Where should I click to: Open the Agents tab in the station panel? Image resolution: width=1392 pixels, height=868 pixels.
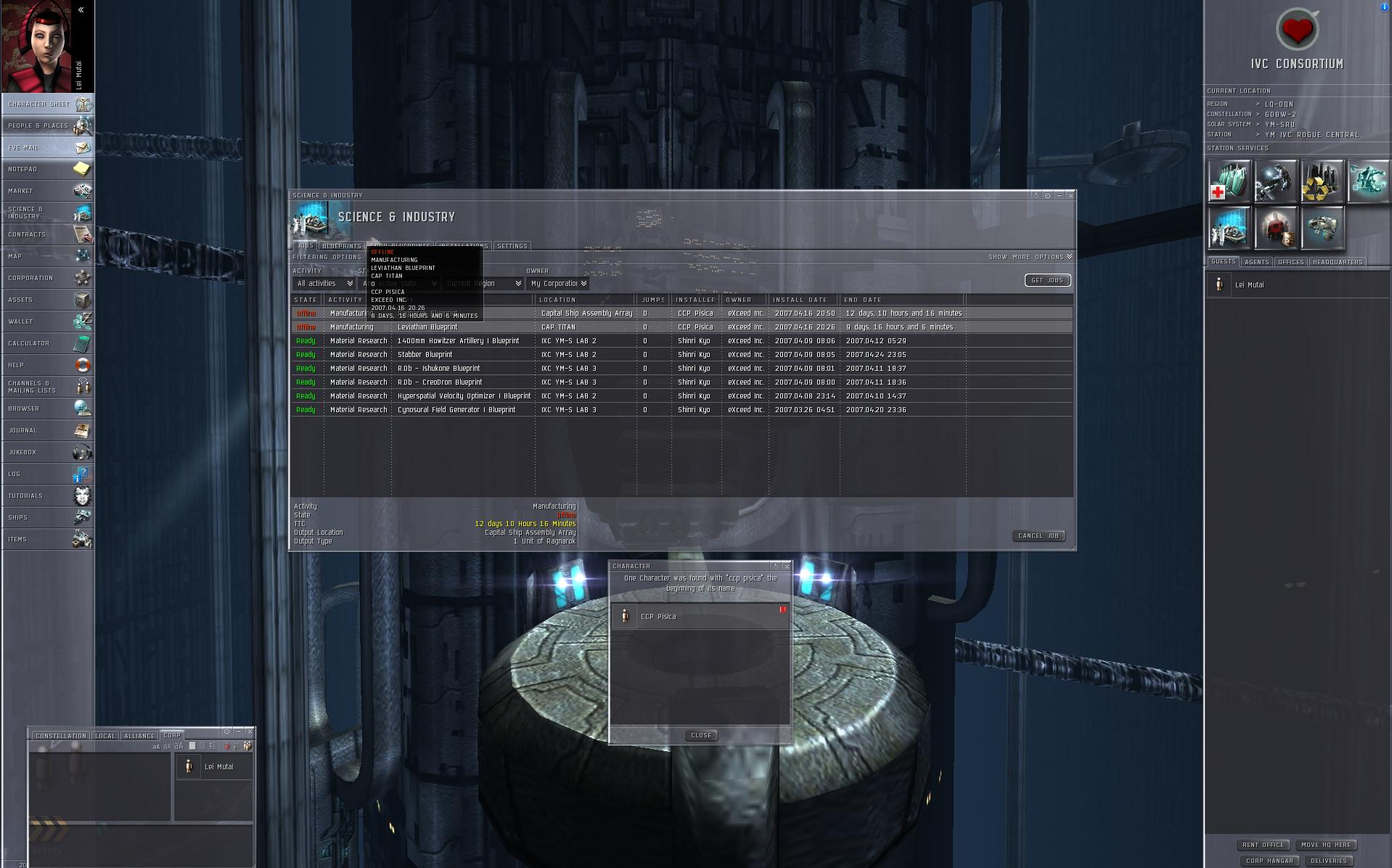1256,262
